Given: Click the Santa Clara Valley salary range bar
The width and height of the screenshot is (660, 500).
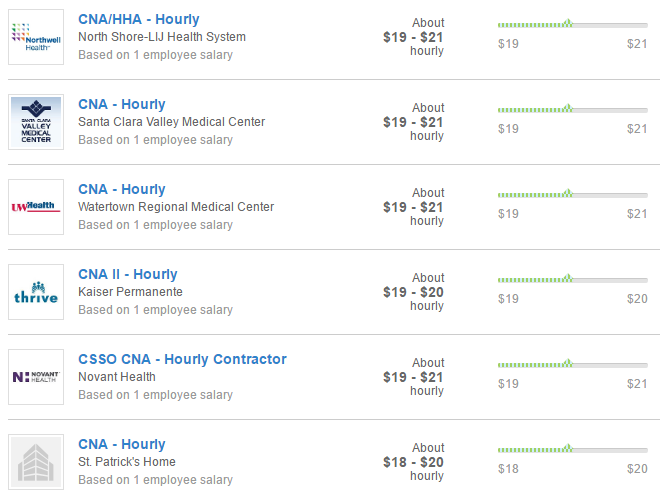Looking at the screenshot, I should click(x=572, y=109).
